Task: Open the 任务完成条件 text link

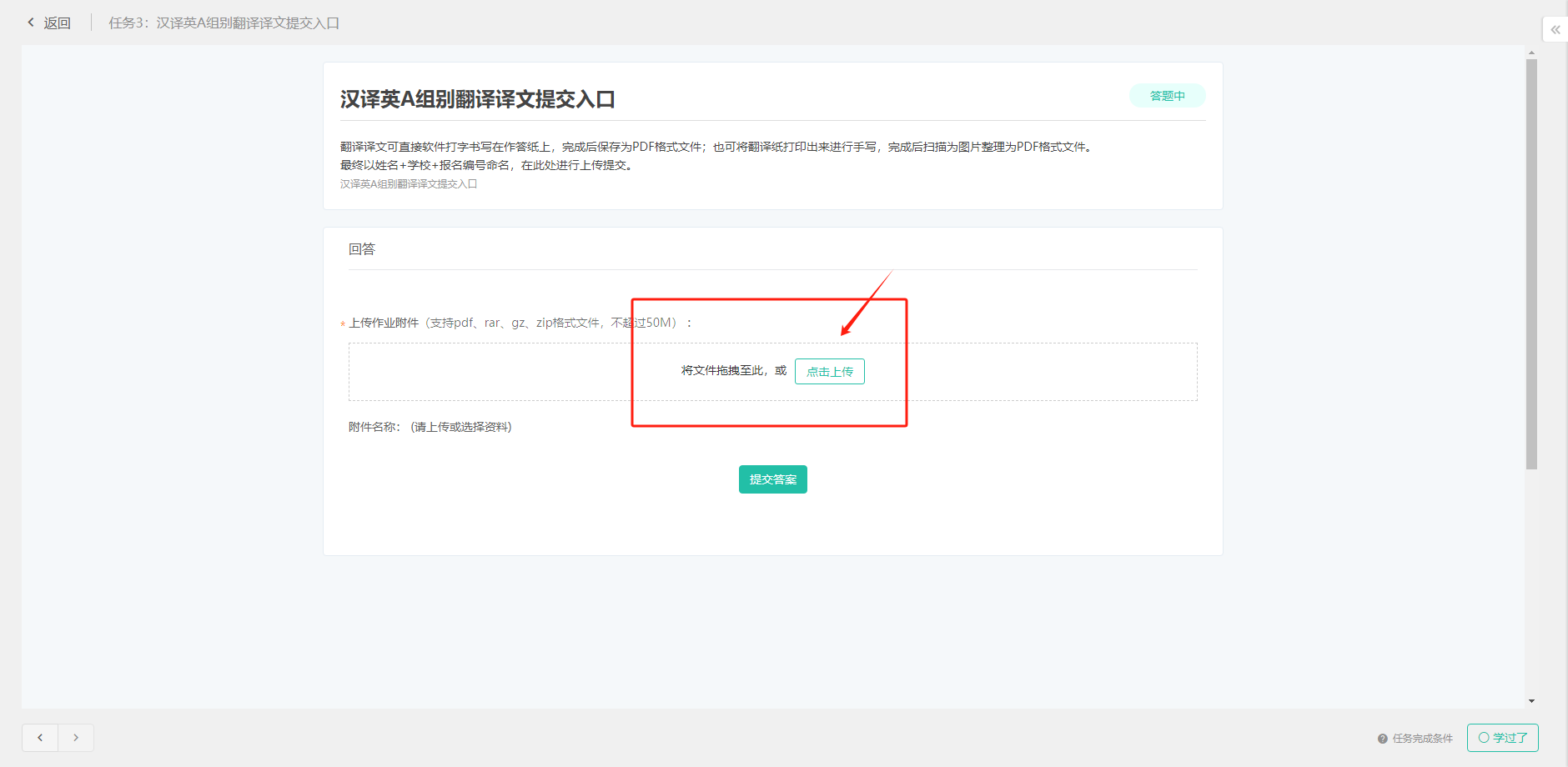Action: [1422, 739]
